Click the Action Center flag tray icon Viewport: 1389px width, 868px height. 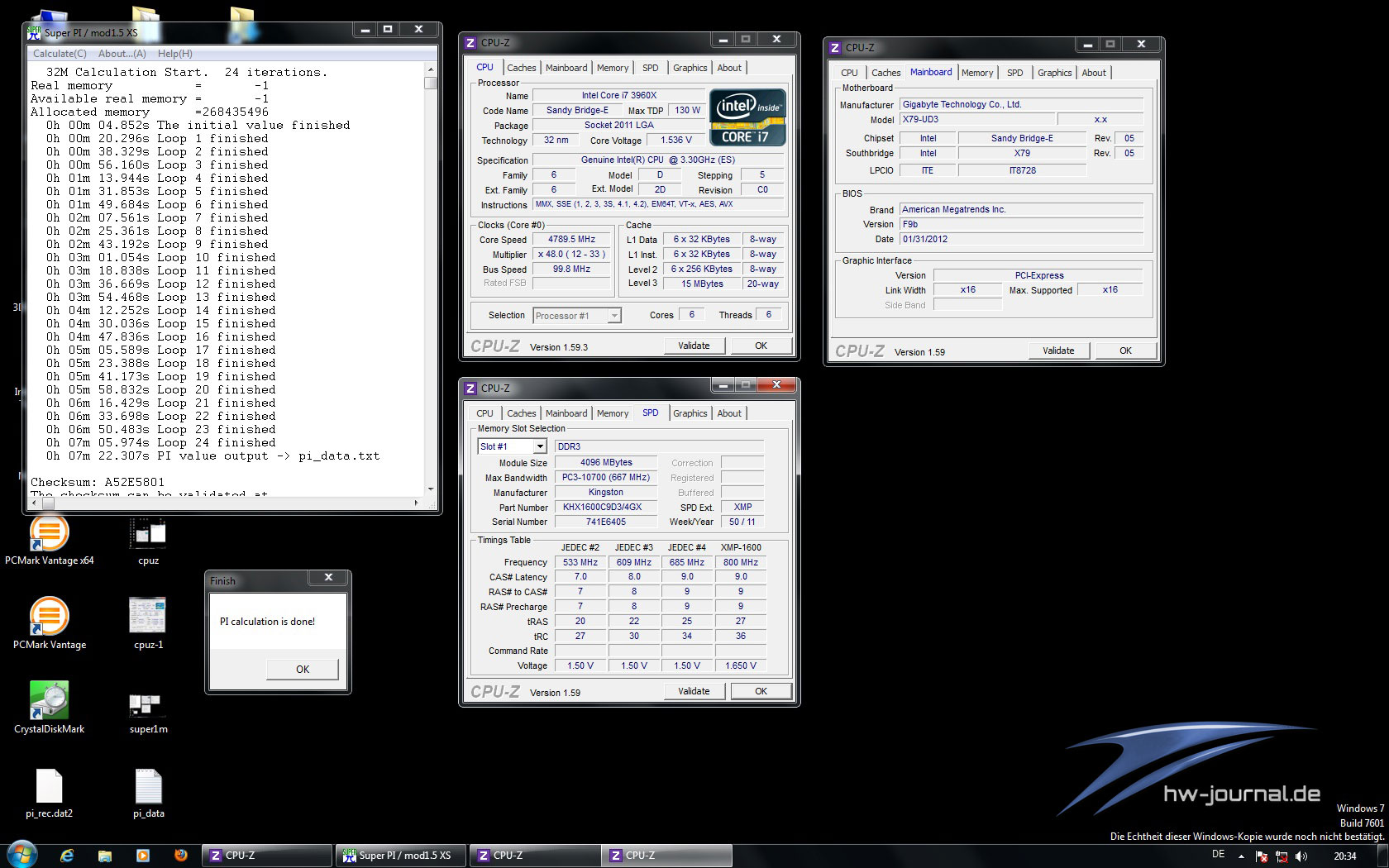[x=1263, y=856]
